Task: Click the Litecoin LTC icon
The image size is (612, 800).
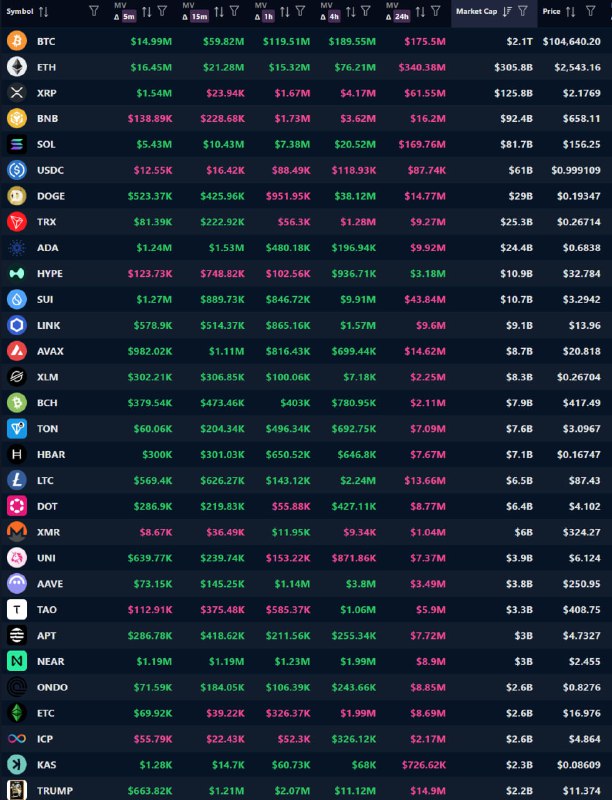Action: pos(17,480)
